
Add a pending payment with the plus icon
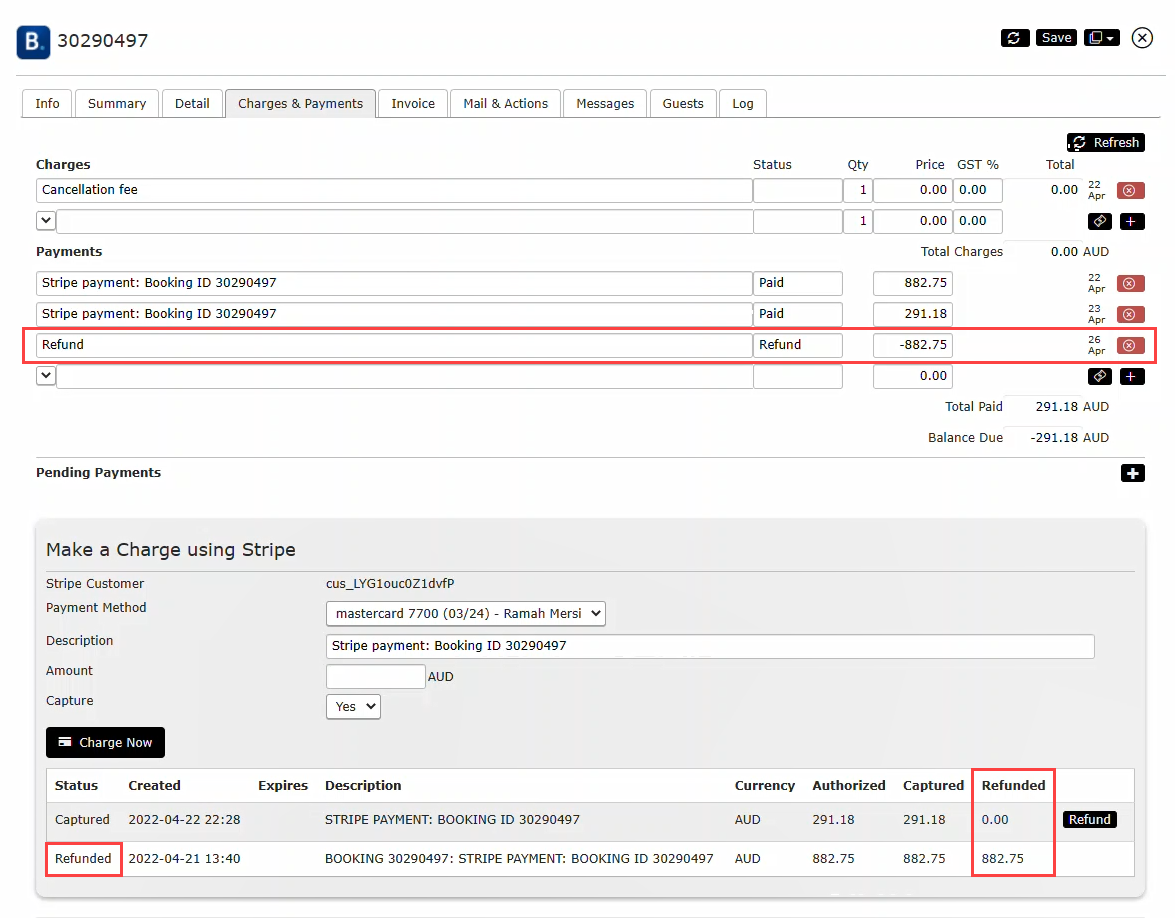(1132, 473)
